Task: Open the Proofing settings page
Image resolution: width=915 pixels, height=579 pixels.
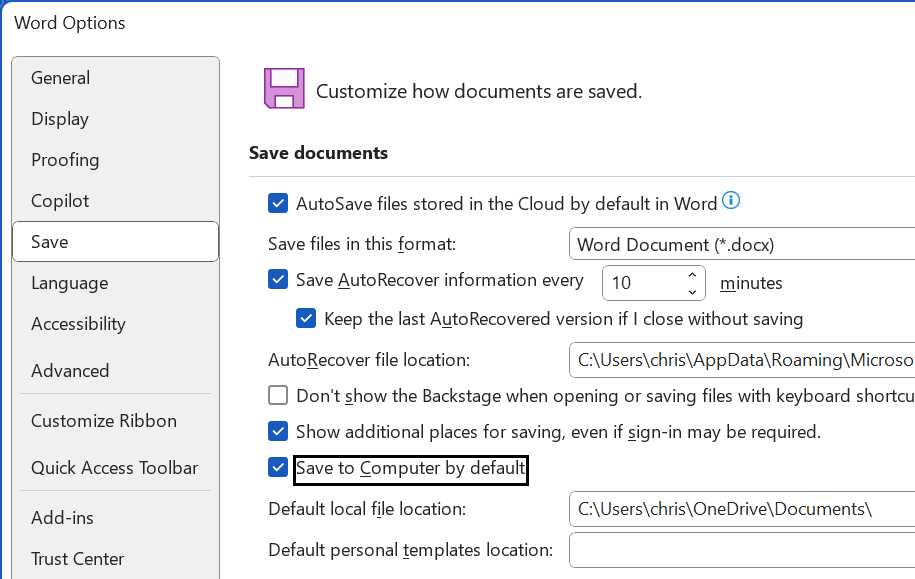Action: pyautogui.click(x=65, y=160)
